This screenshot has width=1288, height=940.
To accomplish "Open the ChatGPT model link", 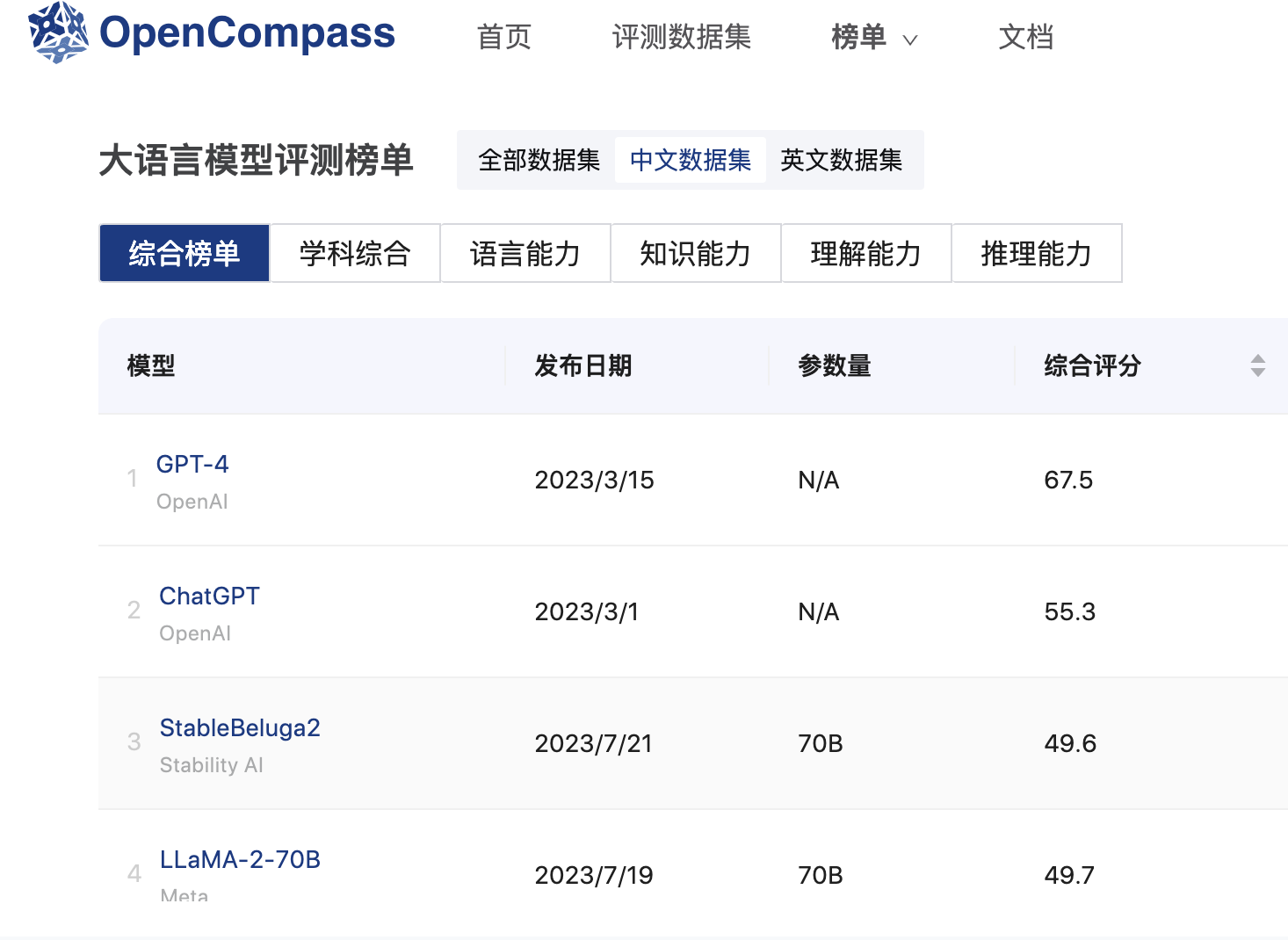I will click(209, 596).
